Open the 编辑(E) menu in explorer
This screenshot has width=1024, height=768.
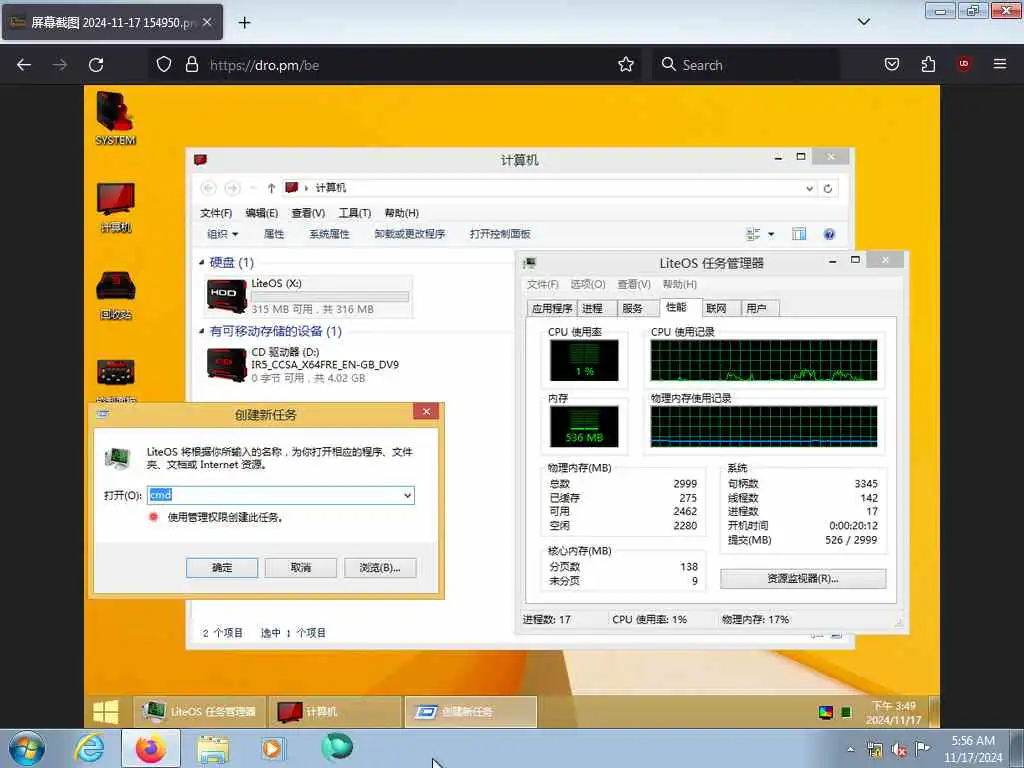[261, 213]
